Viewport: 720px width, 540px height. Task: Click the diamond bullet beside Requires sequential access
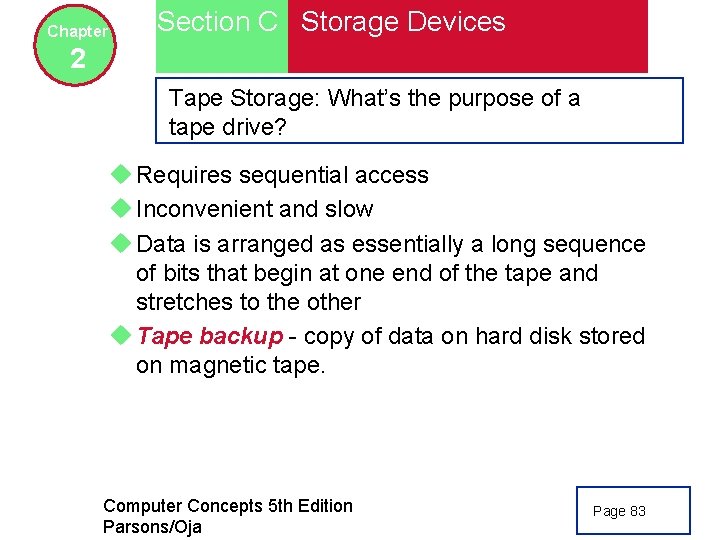click(x=121, y=174)
